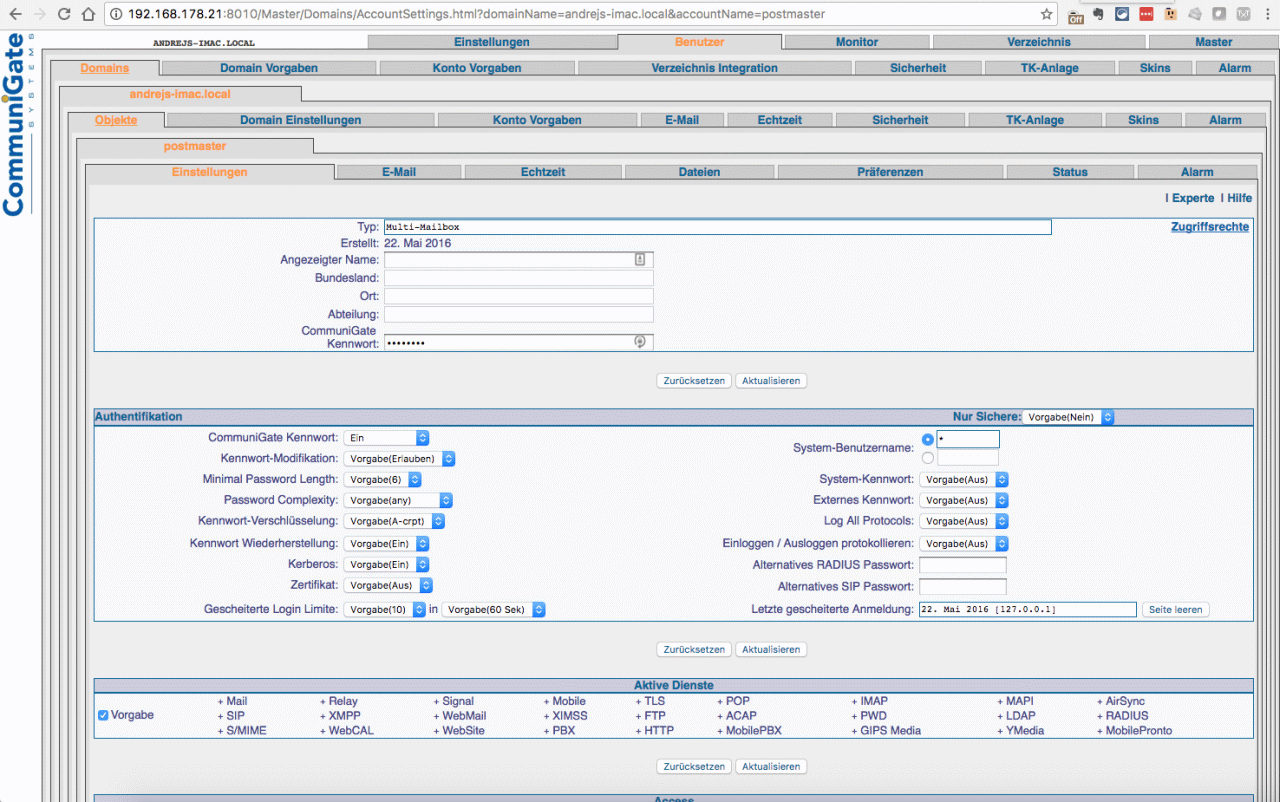Click the Alternatives SIP Passwort field
The height and width of the screenshot is (802, 1280).
pyautogui.click(x=963, y=586)
